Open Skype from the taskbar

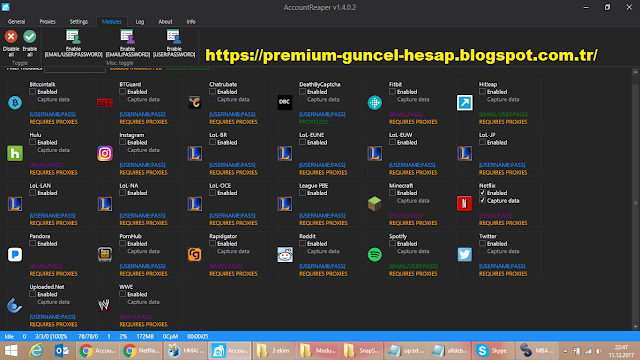pos(492,351)
